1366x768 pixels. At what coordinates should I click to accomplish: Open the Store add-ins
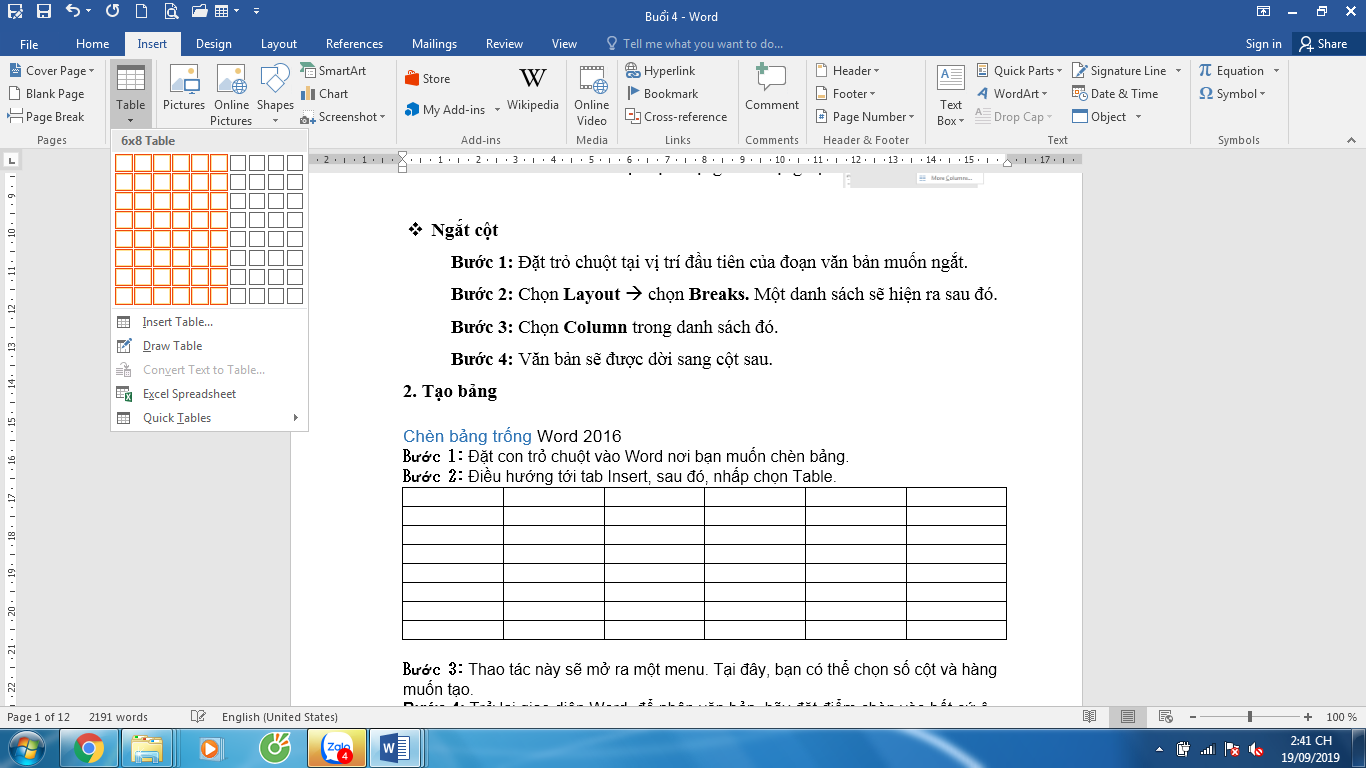(428, 79)
